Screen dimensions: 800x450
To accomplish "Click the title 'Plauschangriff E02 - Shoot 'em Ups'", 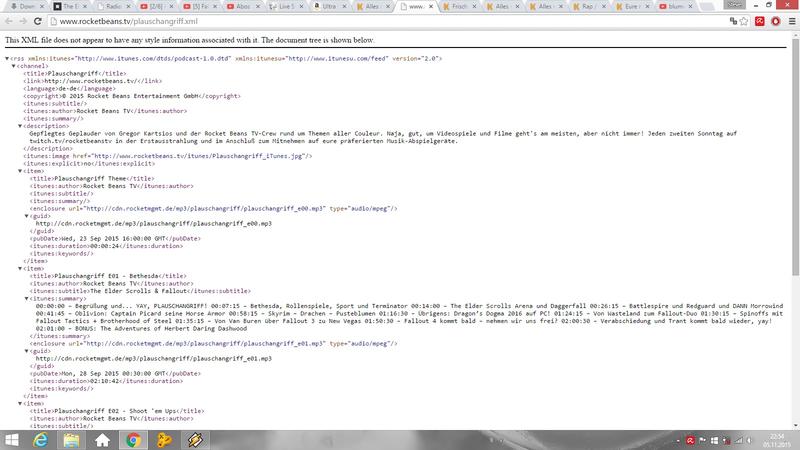I will click(117, 411).
